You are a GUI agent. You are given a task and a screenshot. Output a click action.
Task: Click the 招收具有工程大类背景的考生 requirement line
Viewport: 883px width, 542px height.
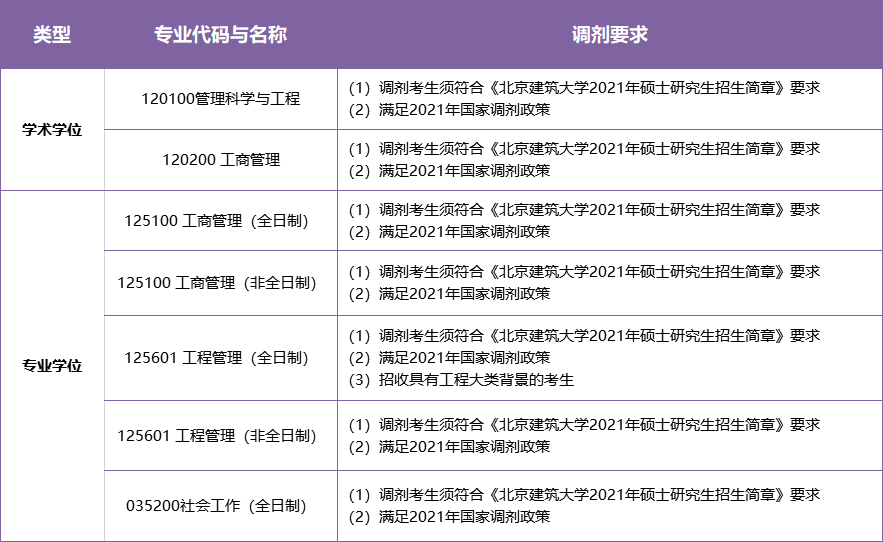461,379
